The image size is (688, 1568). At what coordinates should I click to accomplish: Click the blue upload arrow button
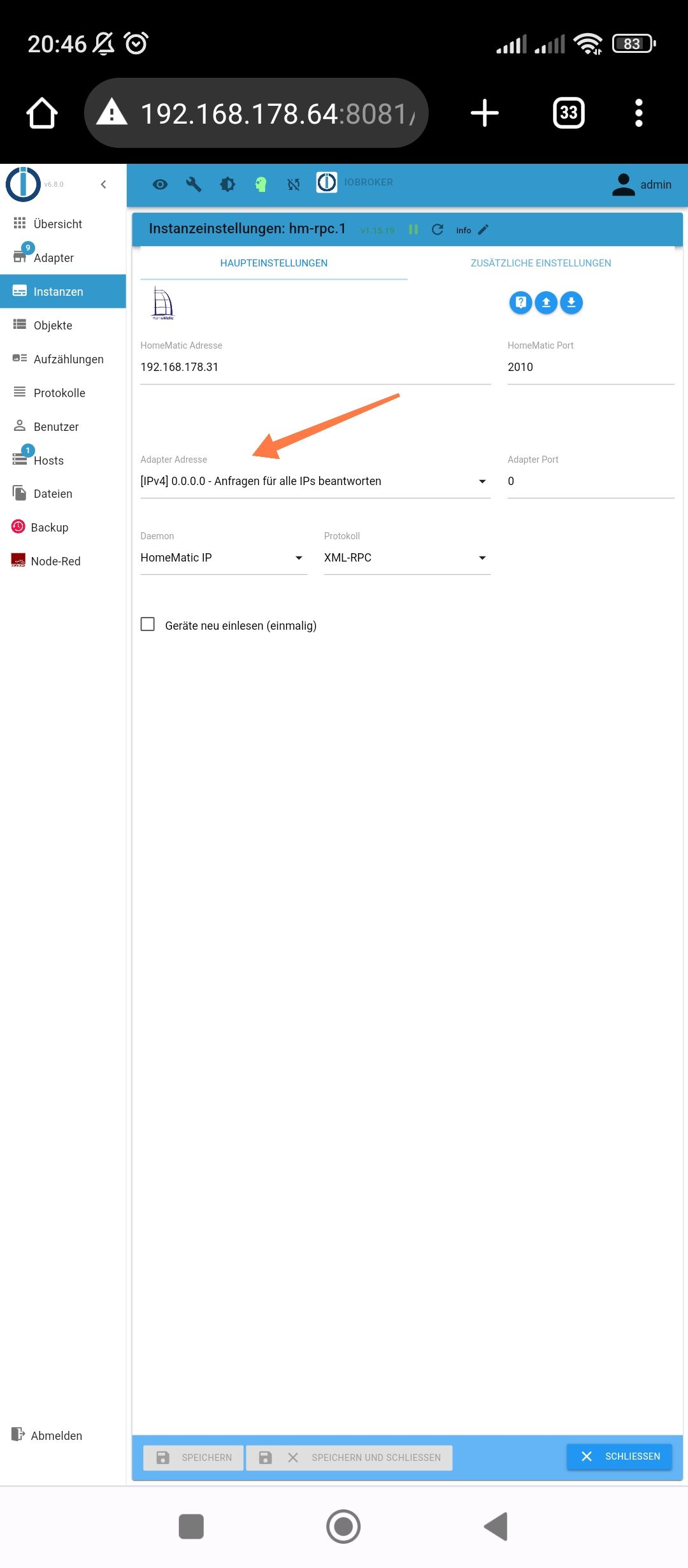546,302
